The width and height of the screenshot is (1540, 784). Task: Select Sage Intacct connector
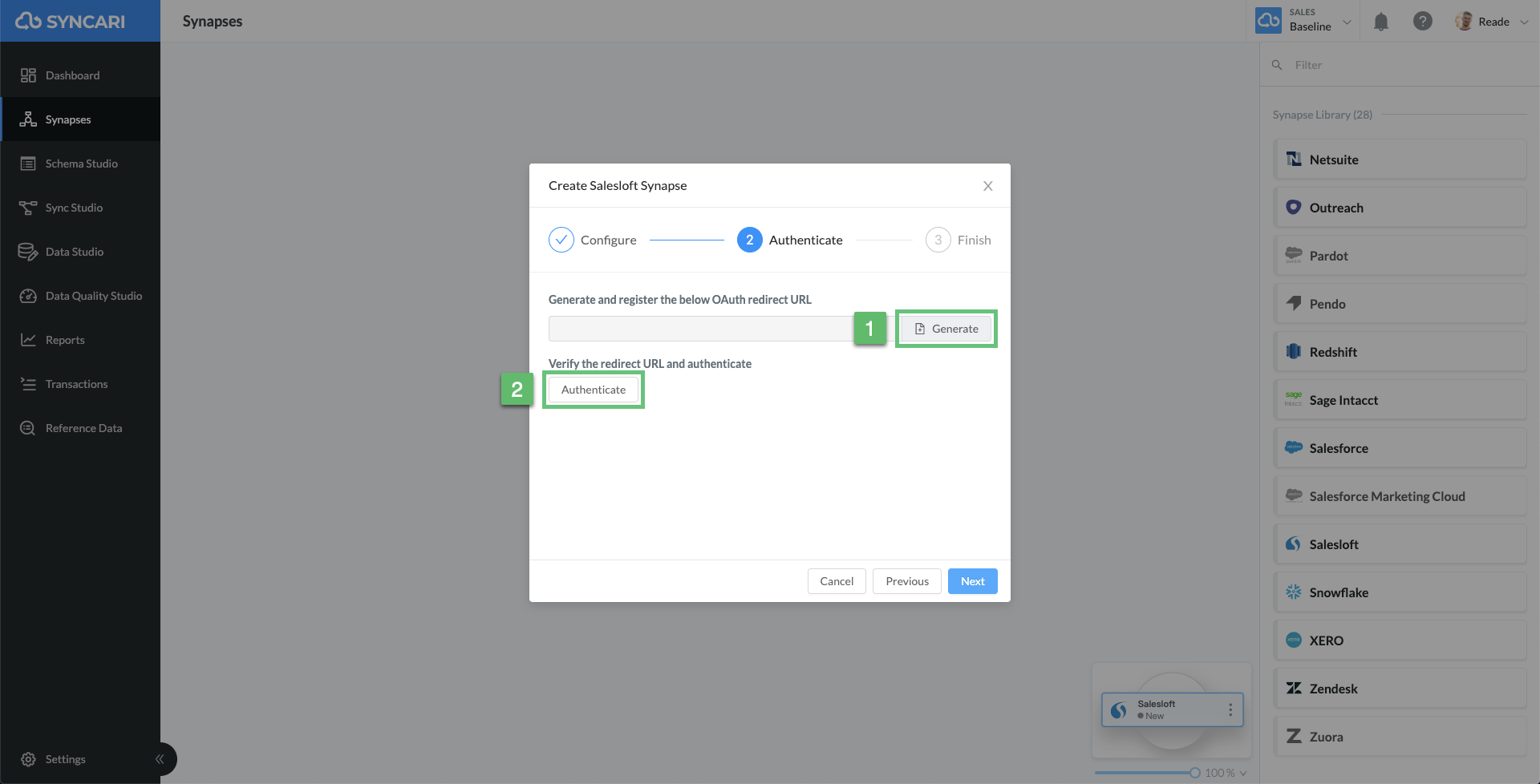1400,400
